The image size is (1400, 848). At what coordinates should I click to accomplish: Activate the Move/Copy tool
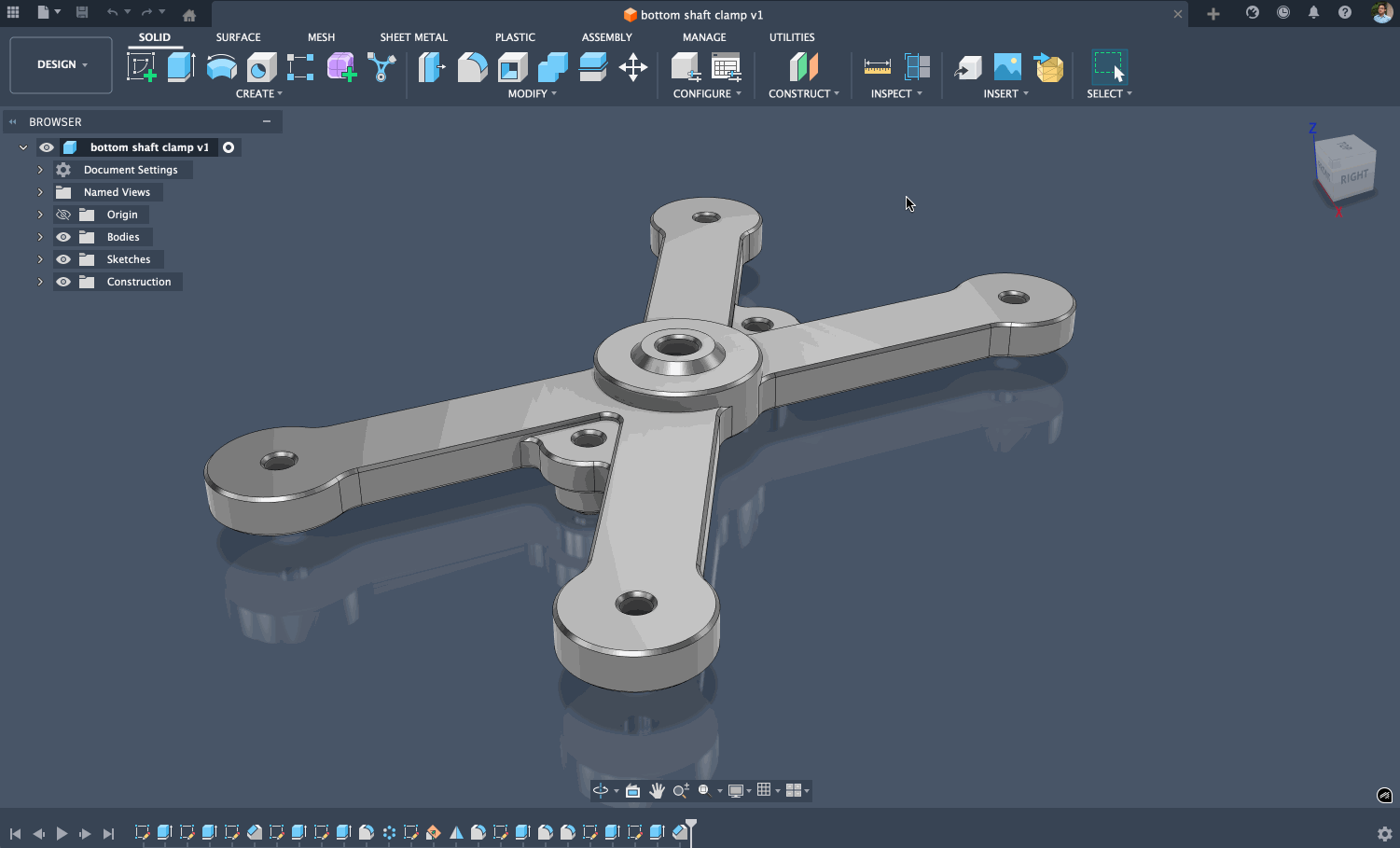click(x=633, y=67)
